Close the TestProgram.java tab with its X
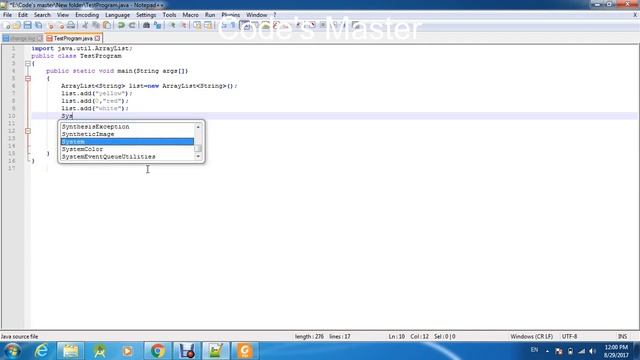 98,38
